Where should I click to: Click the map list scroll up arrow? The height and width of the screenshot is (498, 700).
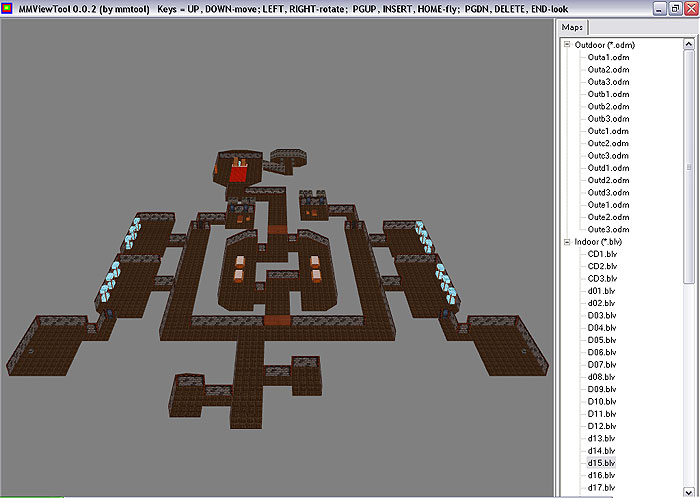tap(689, 44)
